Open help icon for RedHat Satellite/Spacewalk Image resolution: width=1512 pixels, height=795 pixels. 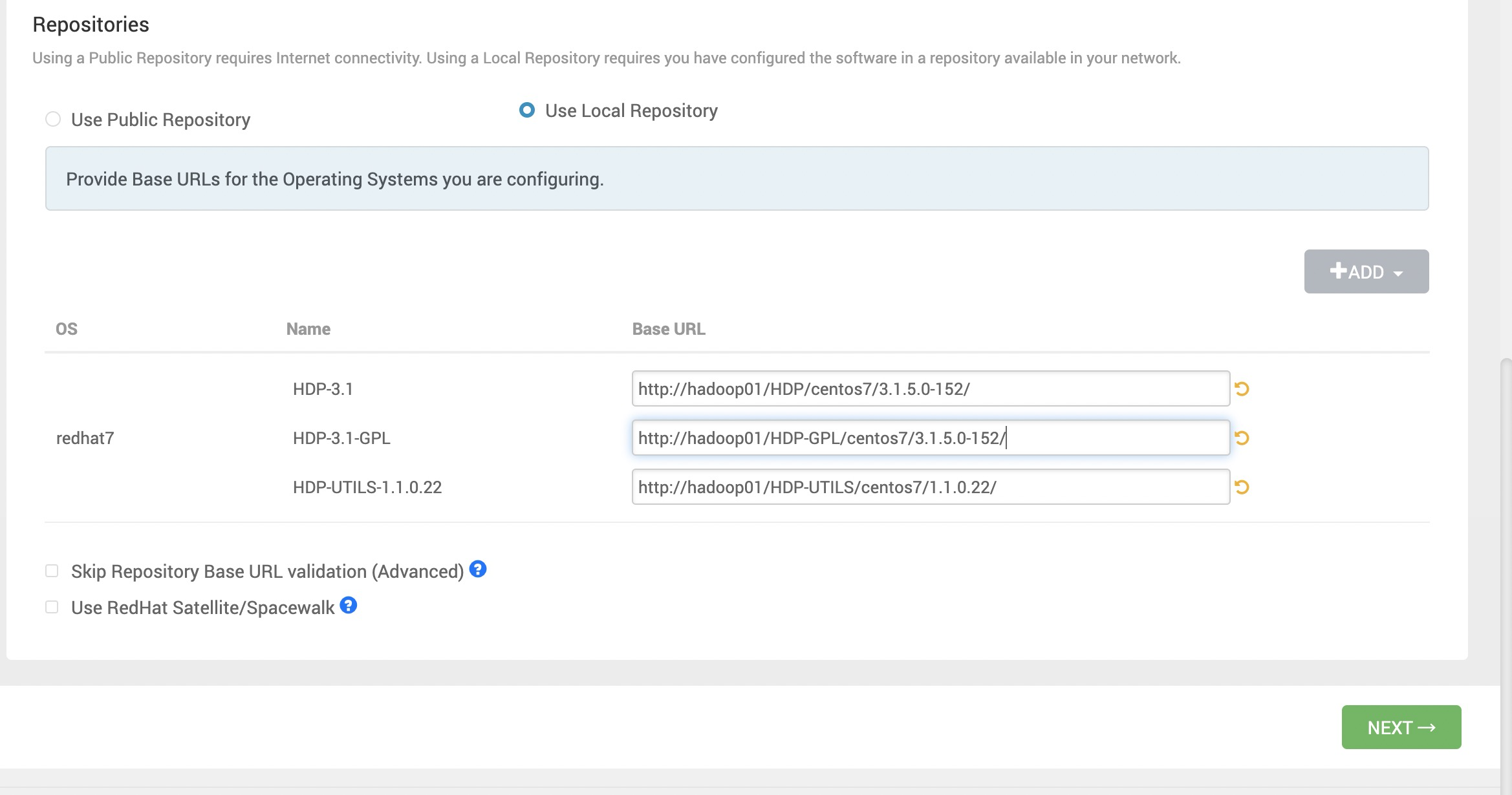coord(348,606)
